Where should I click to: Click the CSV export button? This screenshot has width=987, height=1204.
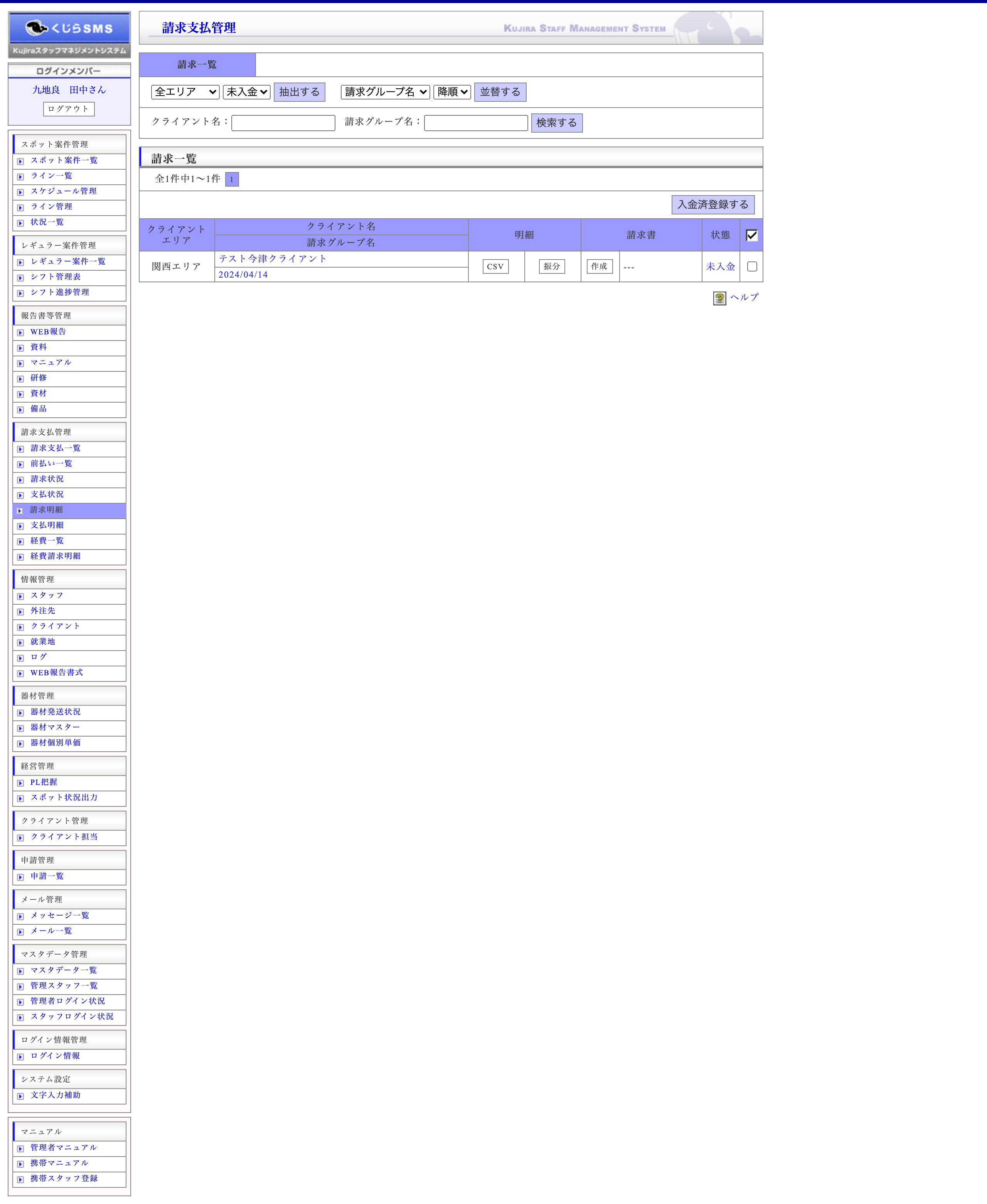(495, 266)
